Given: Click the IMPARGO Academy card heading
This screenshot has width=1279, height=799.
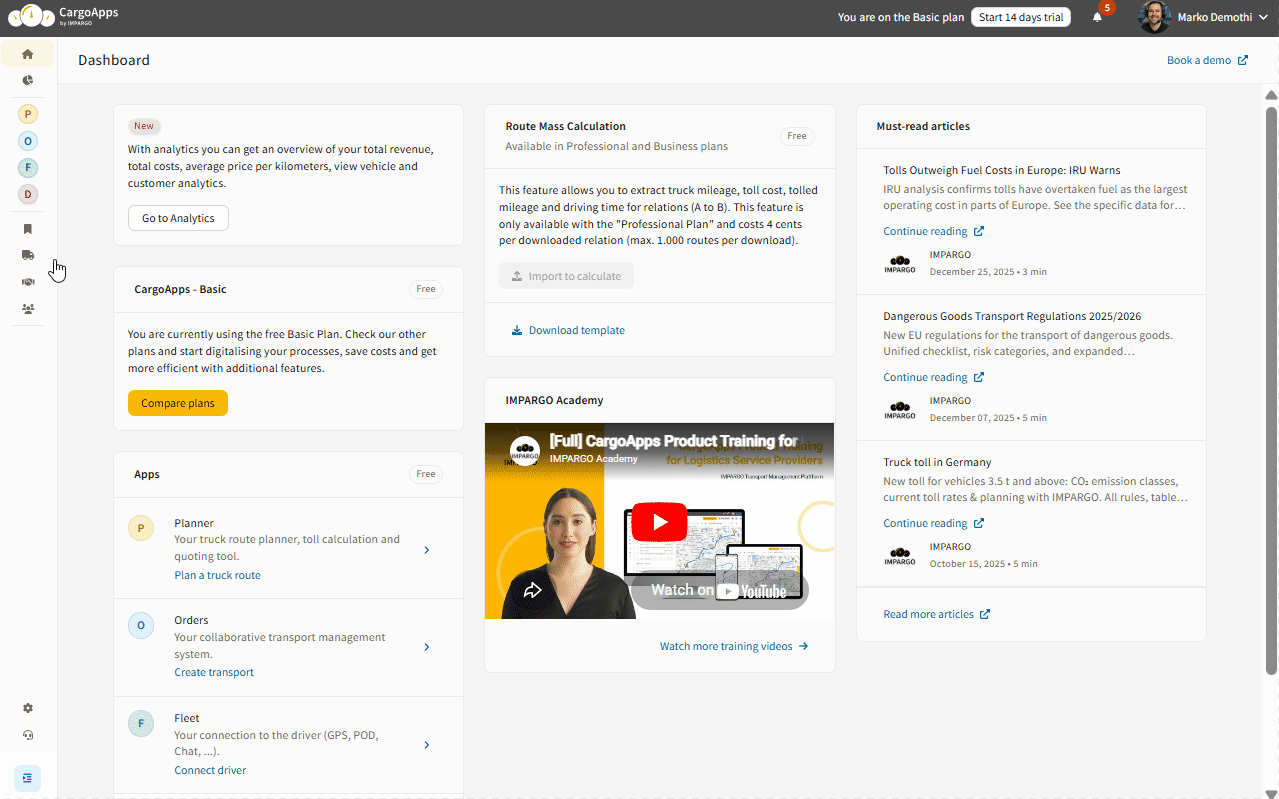Looking at the screenshot, I should (x=554, y=400).
